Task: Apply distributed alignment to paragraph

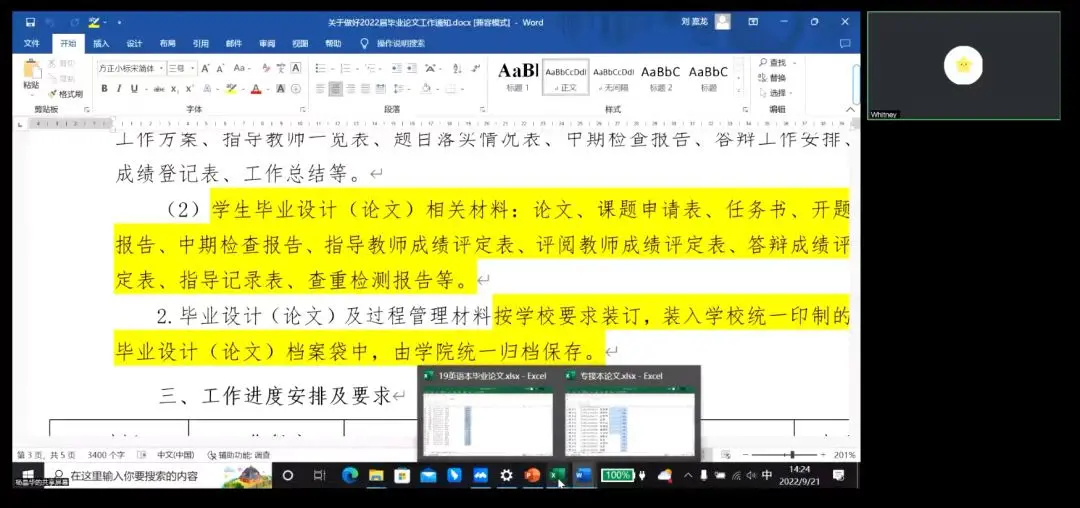Action: (x=381, y=89)
